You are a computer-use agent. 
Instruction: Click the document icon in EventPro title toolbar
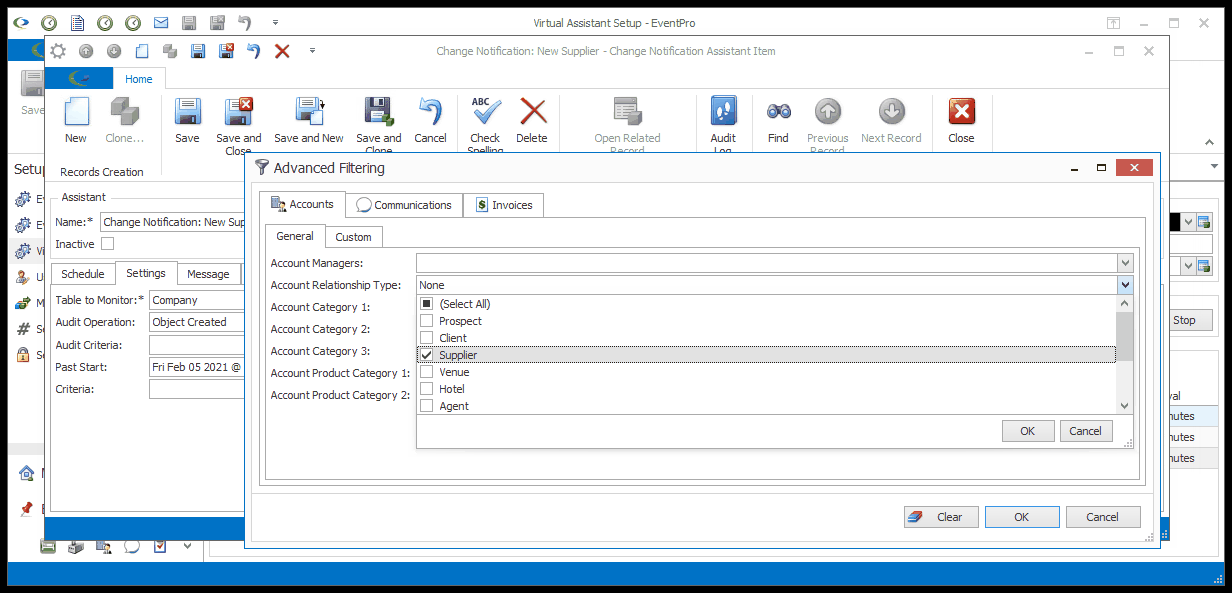tap(77, 22)
